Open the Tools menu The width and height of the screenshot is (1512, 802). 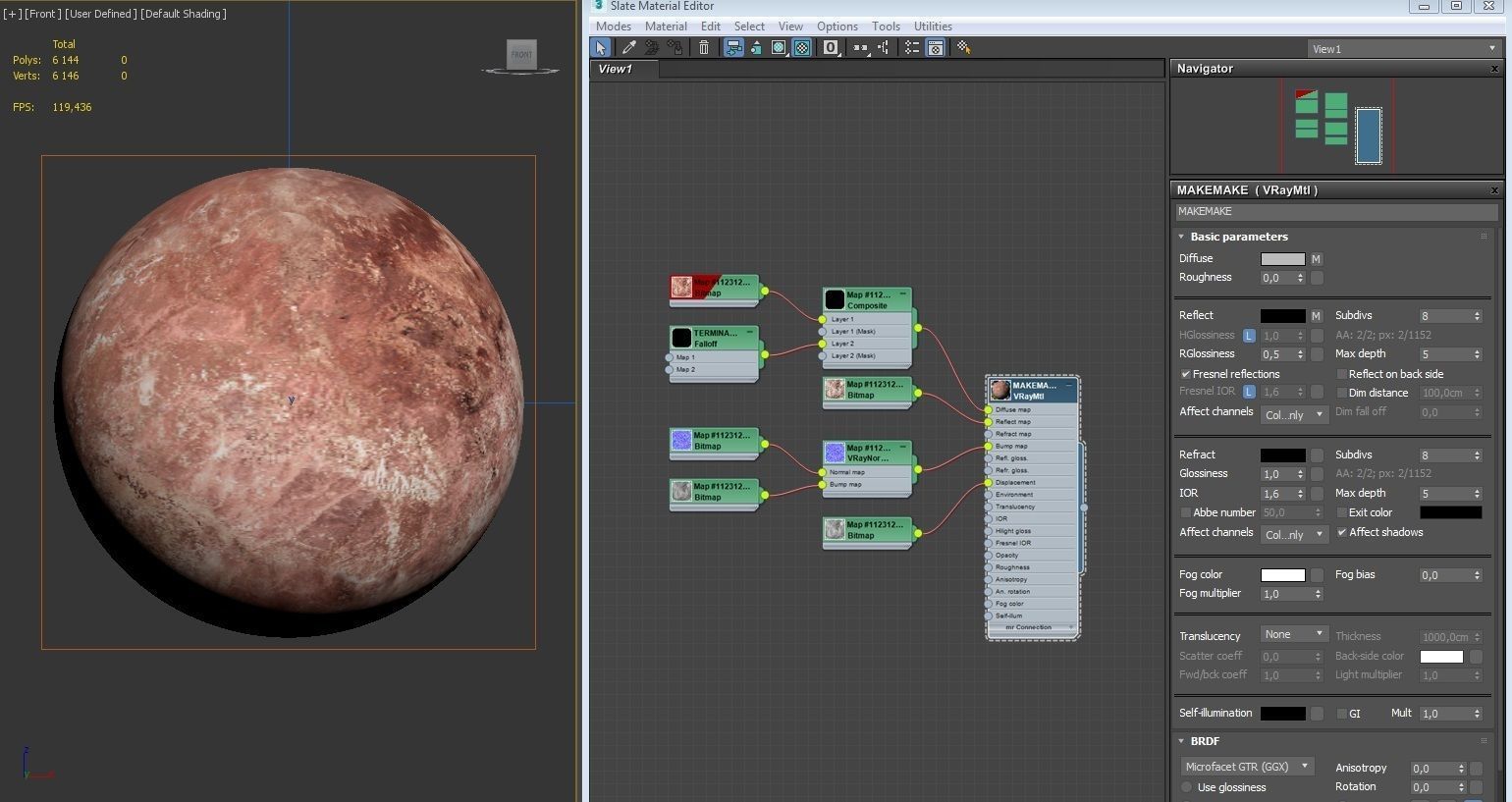tap(886, 27)
